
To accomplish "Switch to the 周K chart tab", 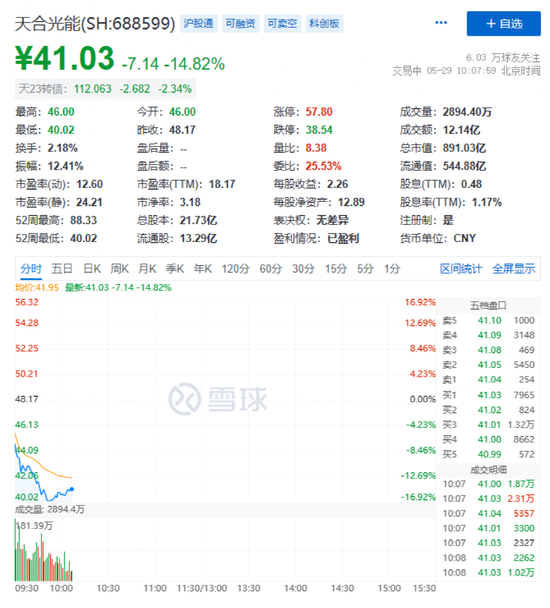I will [x=119, y=269].
